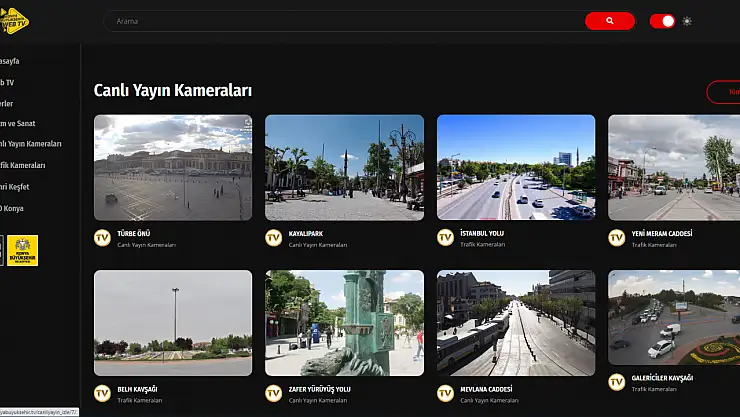Click the TV icon beside Türbe Önü

102,238
